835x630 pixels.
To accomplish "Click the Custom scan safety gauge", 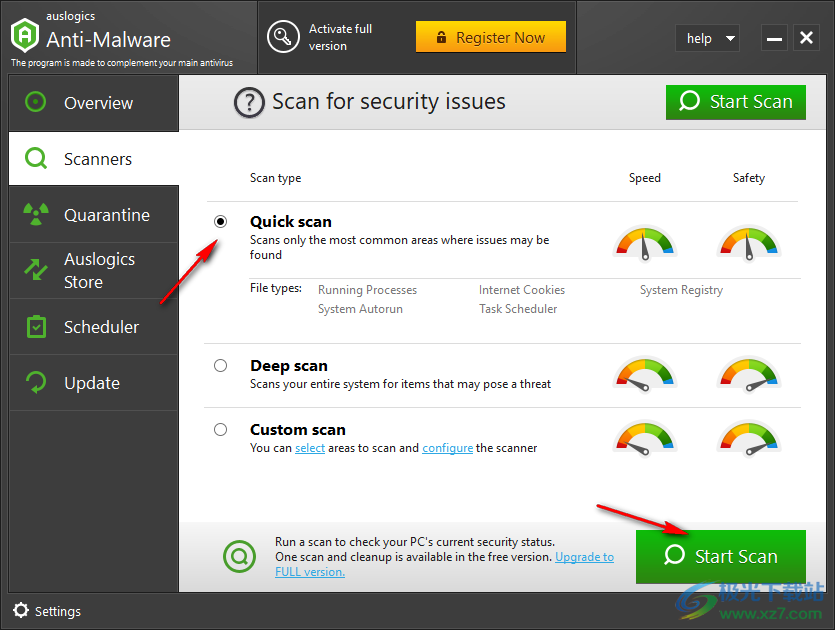I will 749,439.
